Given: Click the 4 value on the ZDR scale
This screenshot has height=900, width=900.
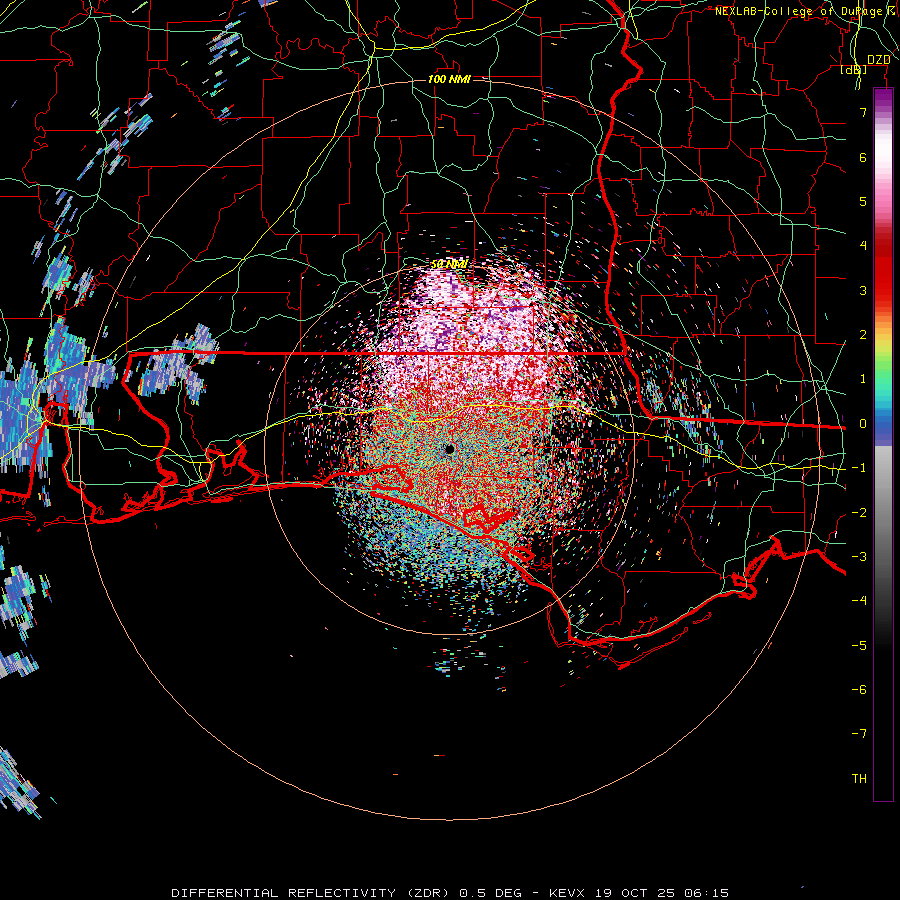Looking at the screenshot, I should coord(863,246).
